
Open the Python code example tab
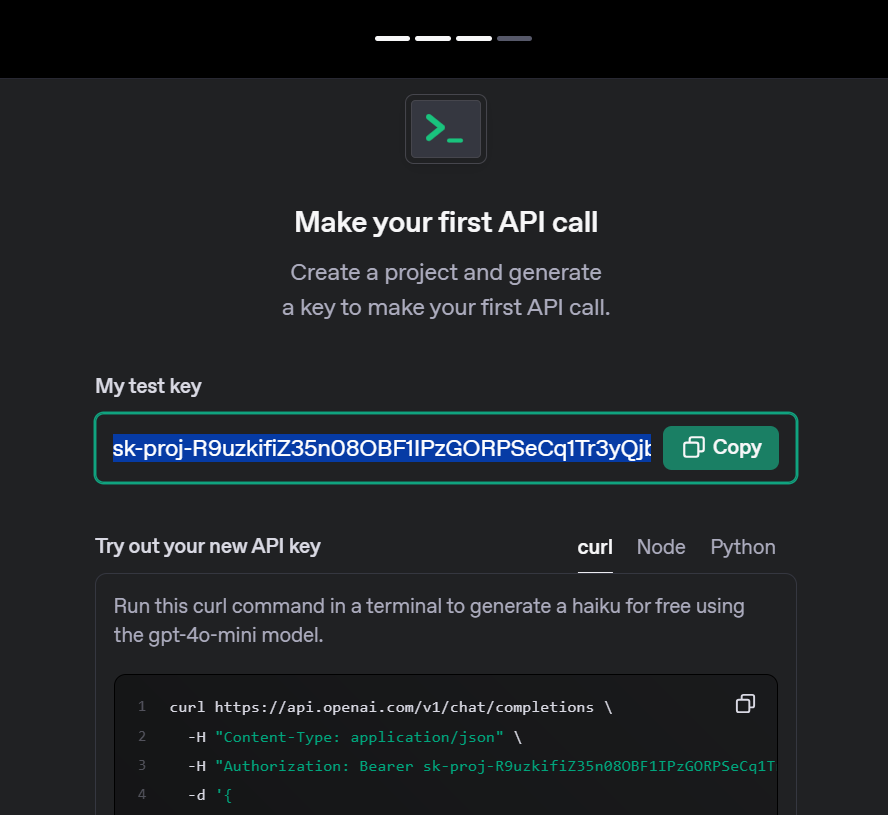743,547
